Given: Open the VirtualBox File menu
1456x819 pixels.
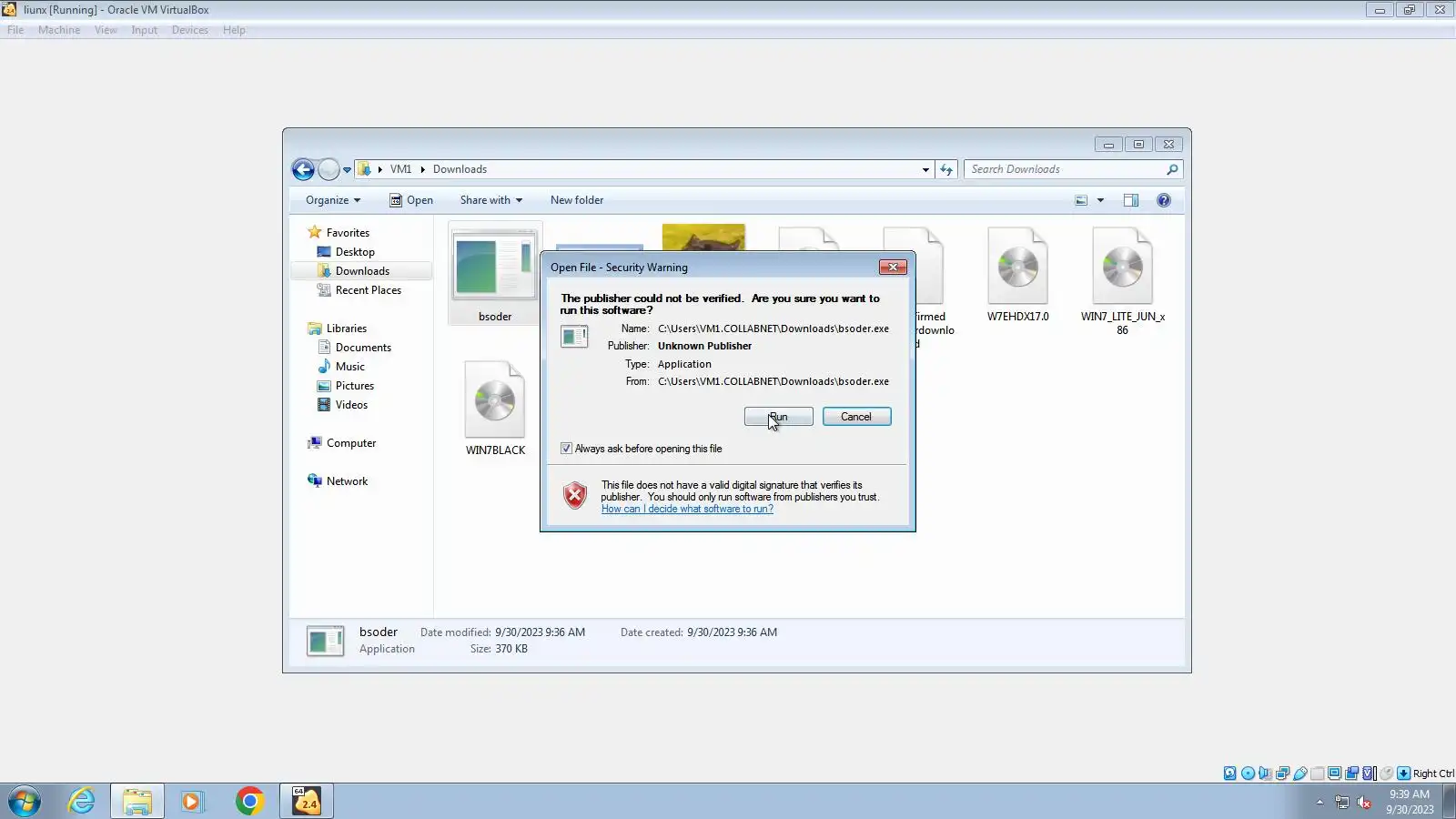Looking at the screenshot, I should click(15, 30).
